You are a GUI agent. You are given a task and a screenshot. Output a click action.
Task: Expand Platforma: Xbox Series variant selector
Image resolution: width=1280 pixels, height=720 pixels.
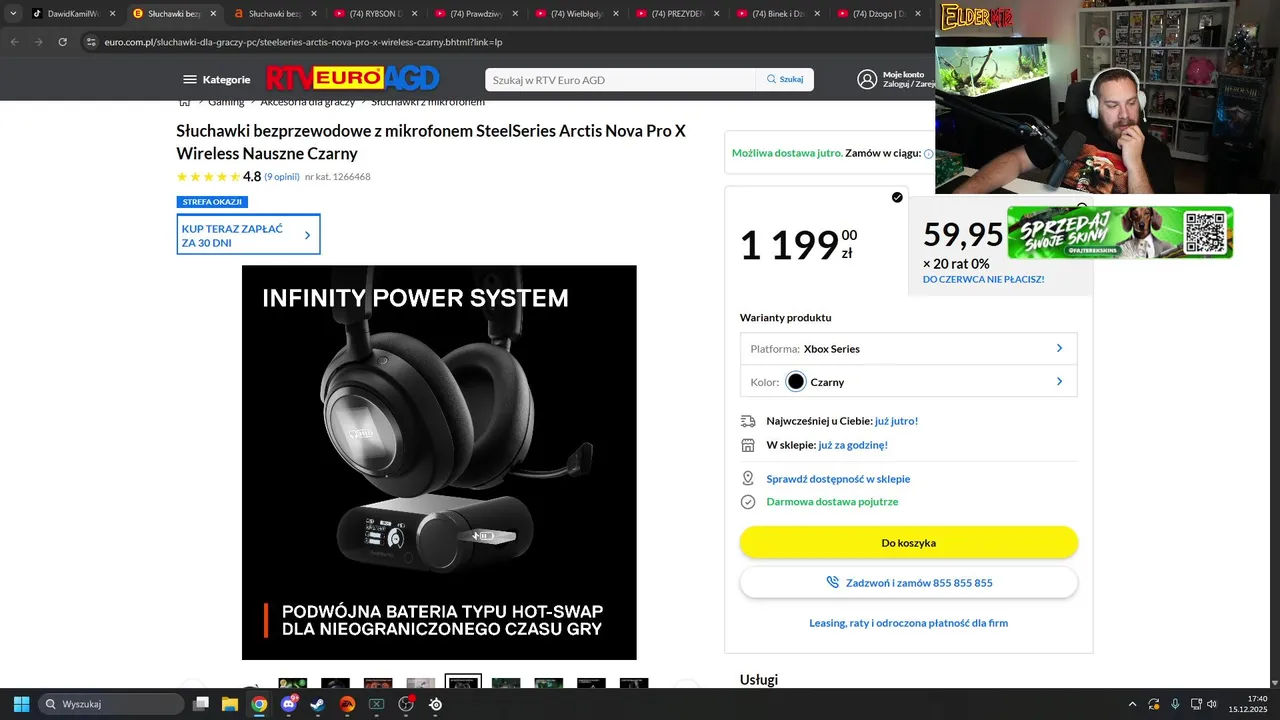click(x=908, y=349)
